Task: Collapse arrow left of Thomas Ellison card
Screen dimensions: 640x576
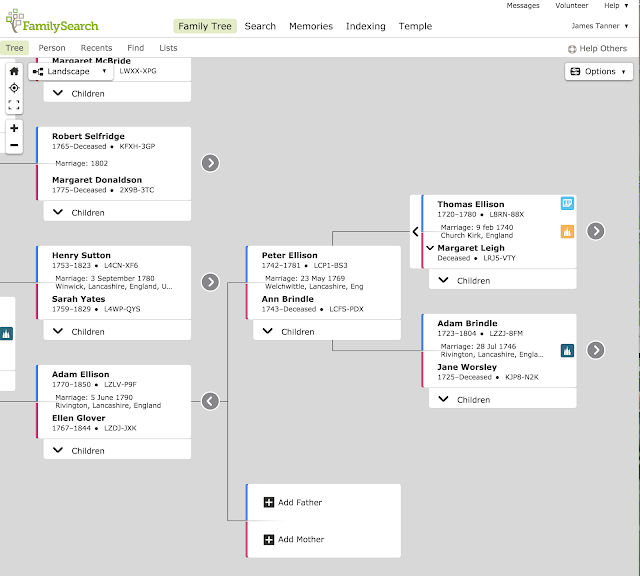Action: pyautogui.click(x=416, y=232)
